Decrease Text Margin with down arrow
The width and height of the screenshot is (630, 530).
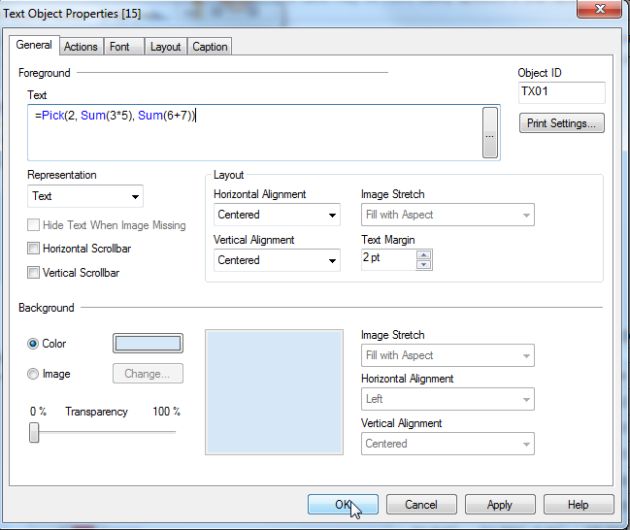pos(423,265)
